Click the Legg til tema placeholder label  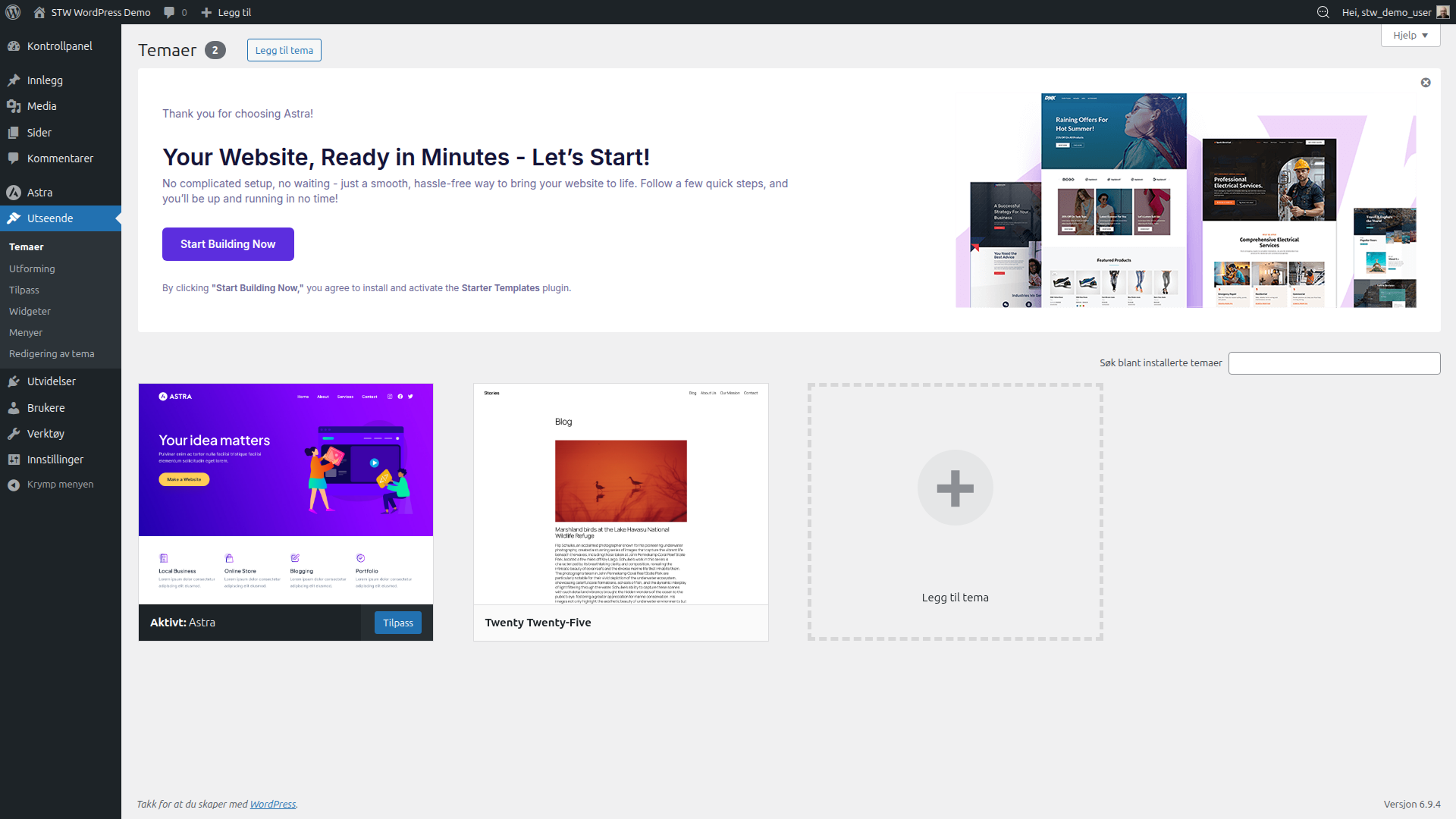pyautogui.click(x=955, y=598)
